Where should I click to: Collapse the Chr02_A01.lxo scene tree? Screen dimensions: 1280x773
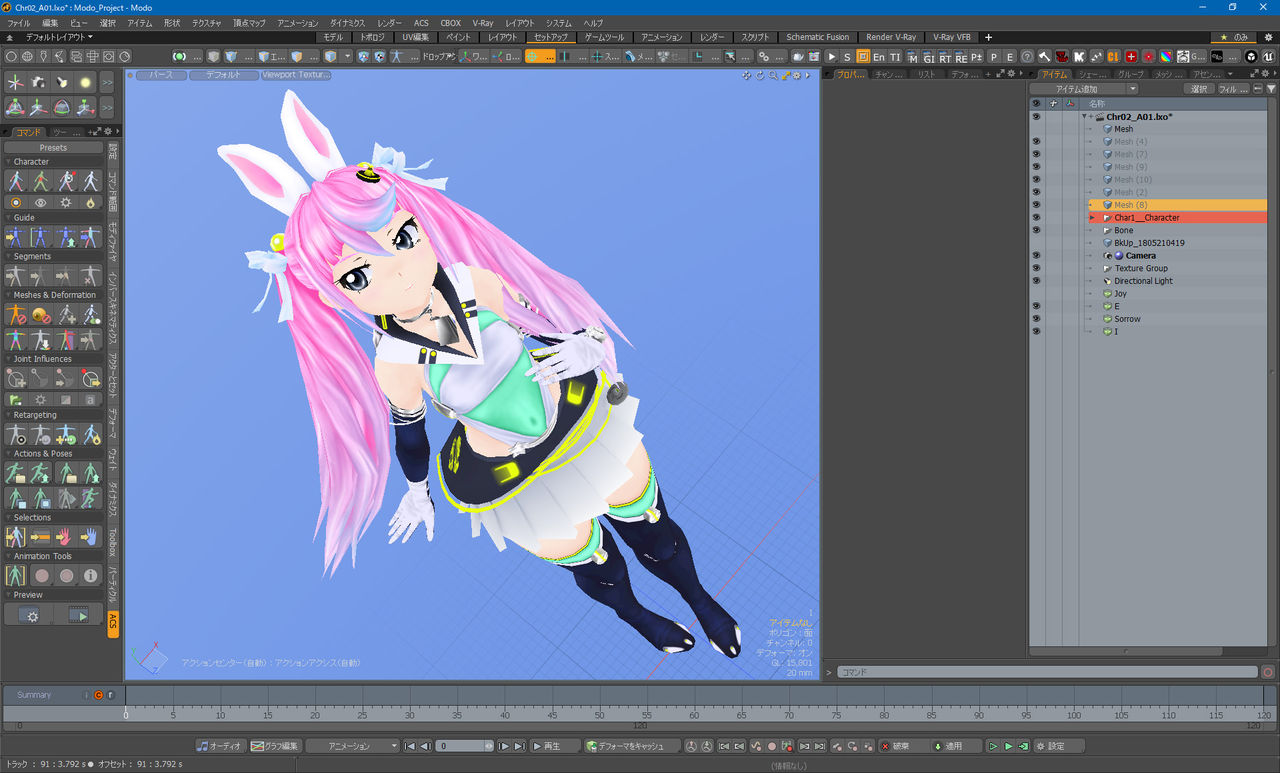(x=1085, y=117)
